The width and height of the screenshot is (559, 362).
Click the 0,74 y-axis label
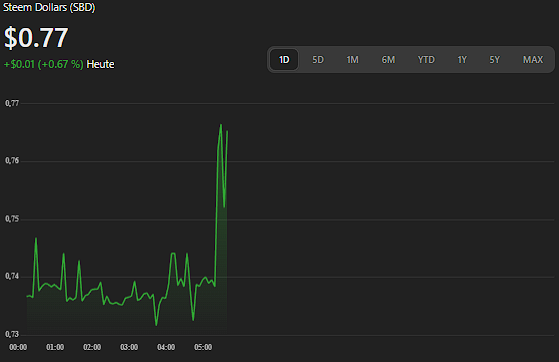pos(12,276)
